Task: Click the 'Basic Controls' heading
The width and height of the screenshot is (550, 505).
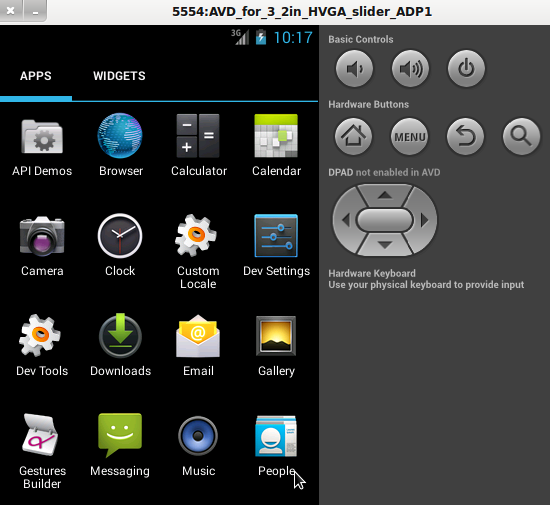Action: point(361,39)
